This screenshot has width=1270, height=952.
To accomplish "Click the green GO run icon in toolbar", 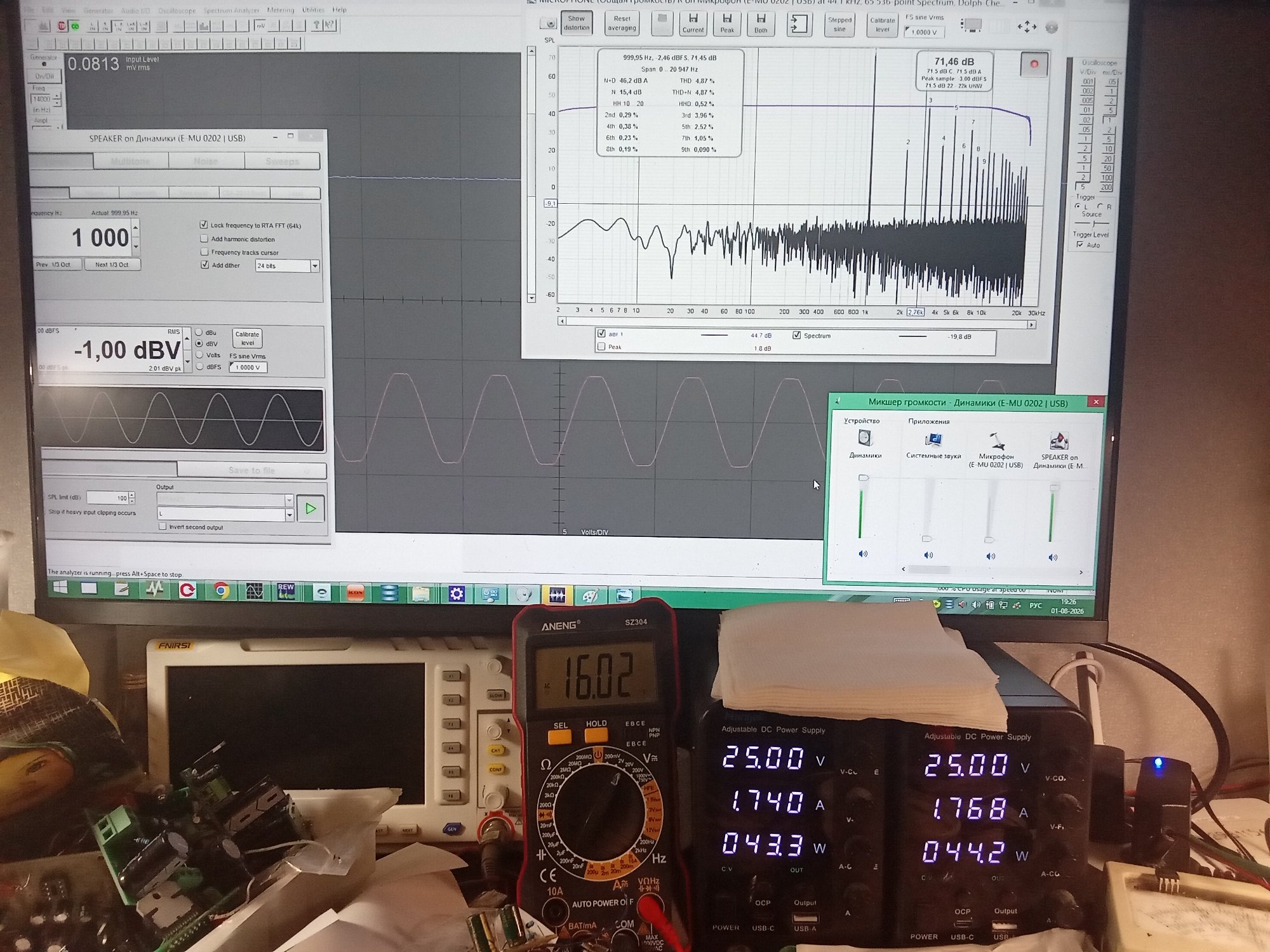I will pos(75,26).
